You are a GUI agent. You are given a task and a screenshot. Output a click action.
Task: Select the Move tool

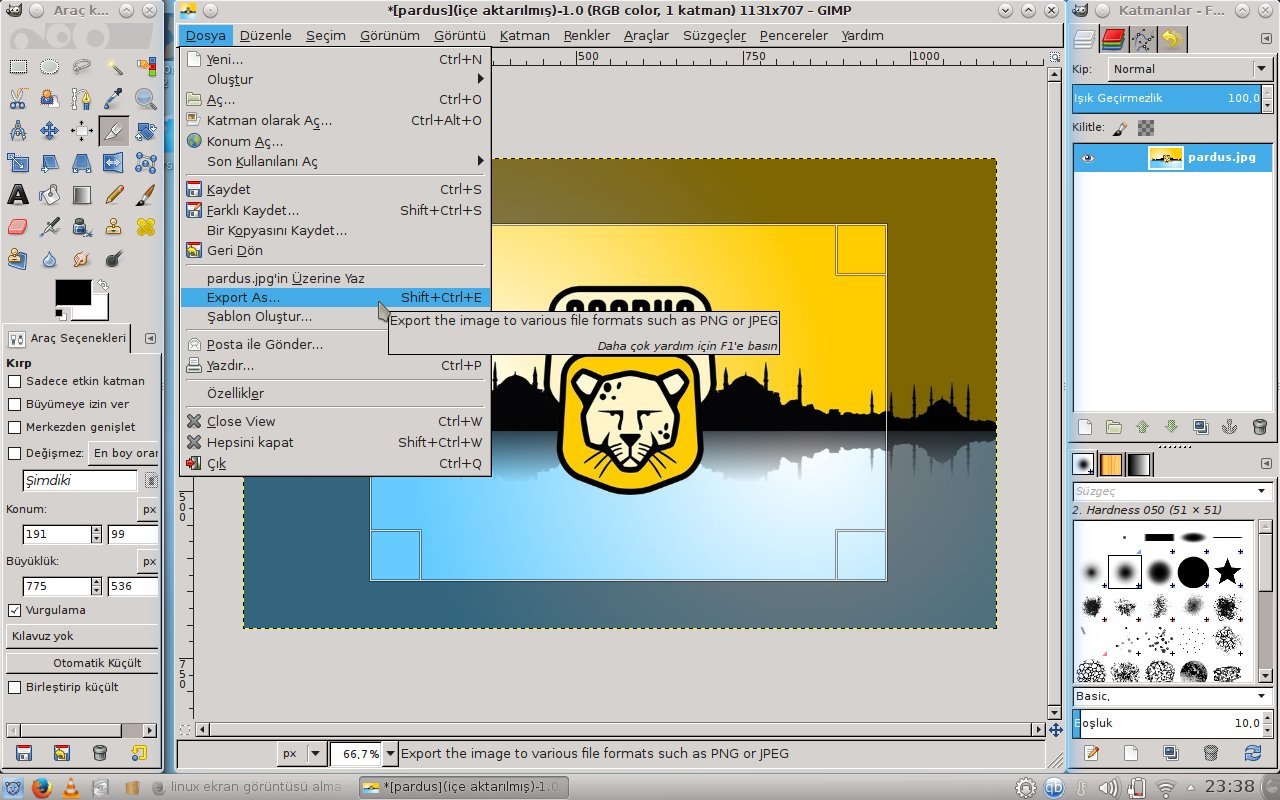[50, 131]
